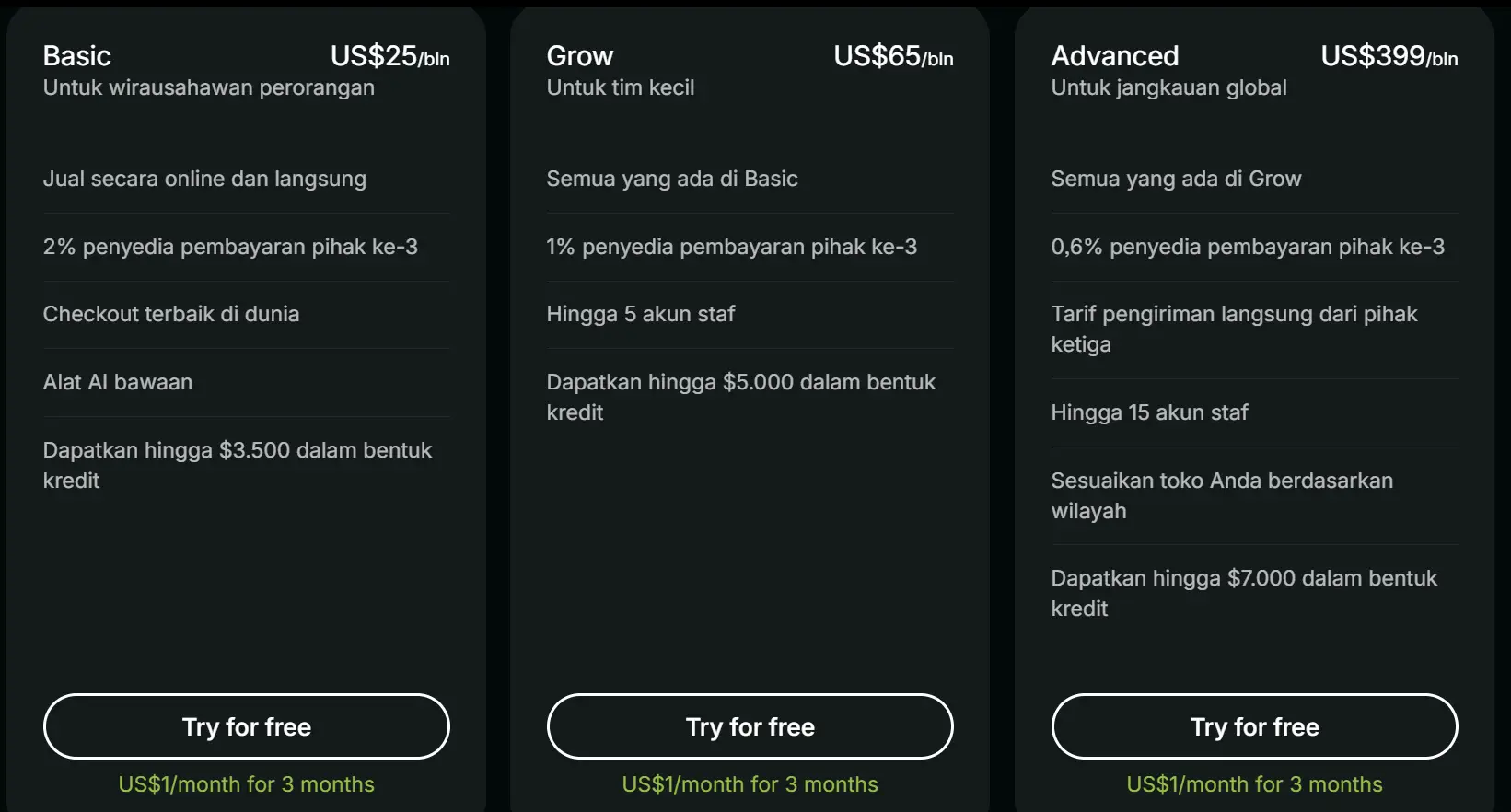Click Try for free under Grow plan
1511x812 pixels.
(x=750, y=726)
